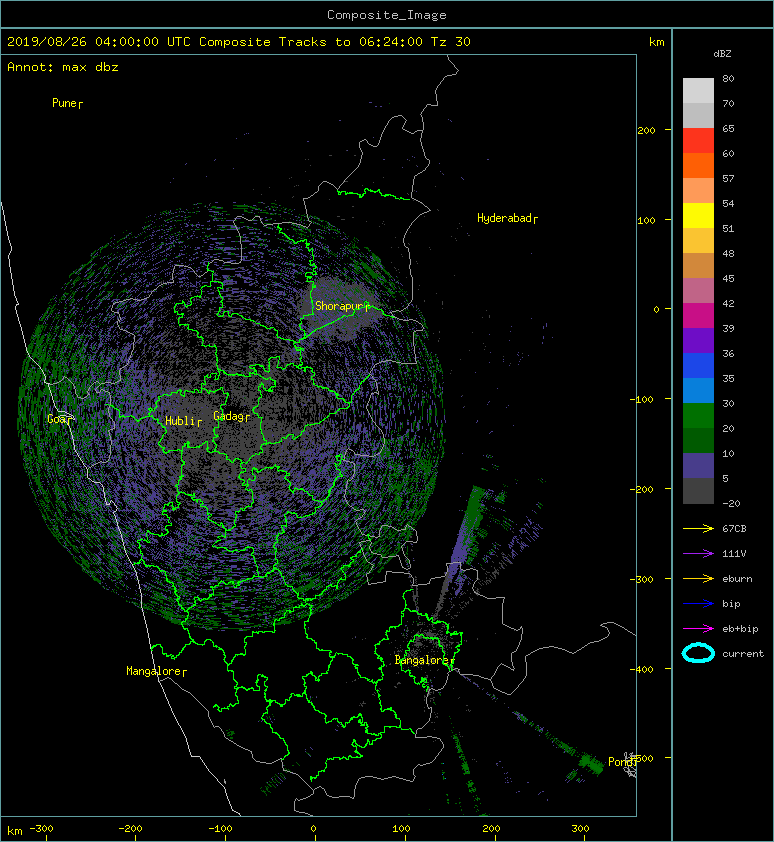
Task: Select the light orange 54–57 dBZ swatch
Action: tap(698, 191)
